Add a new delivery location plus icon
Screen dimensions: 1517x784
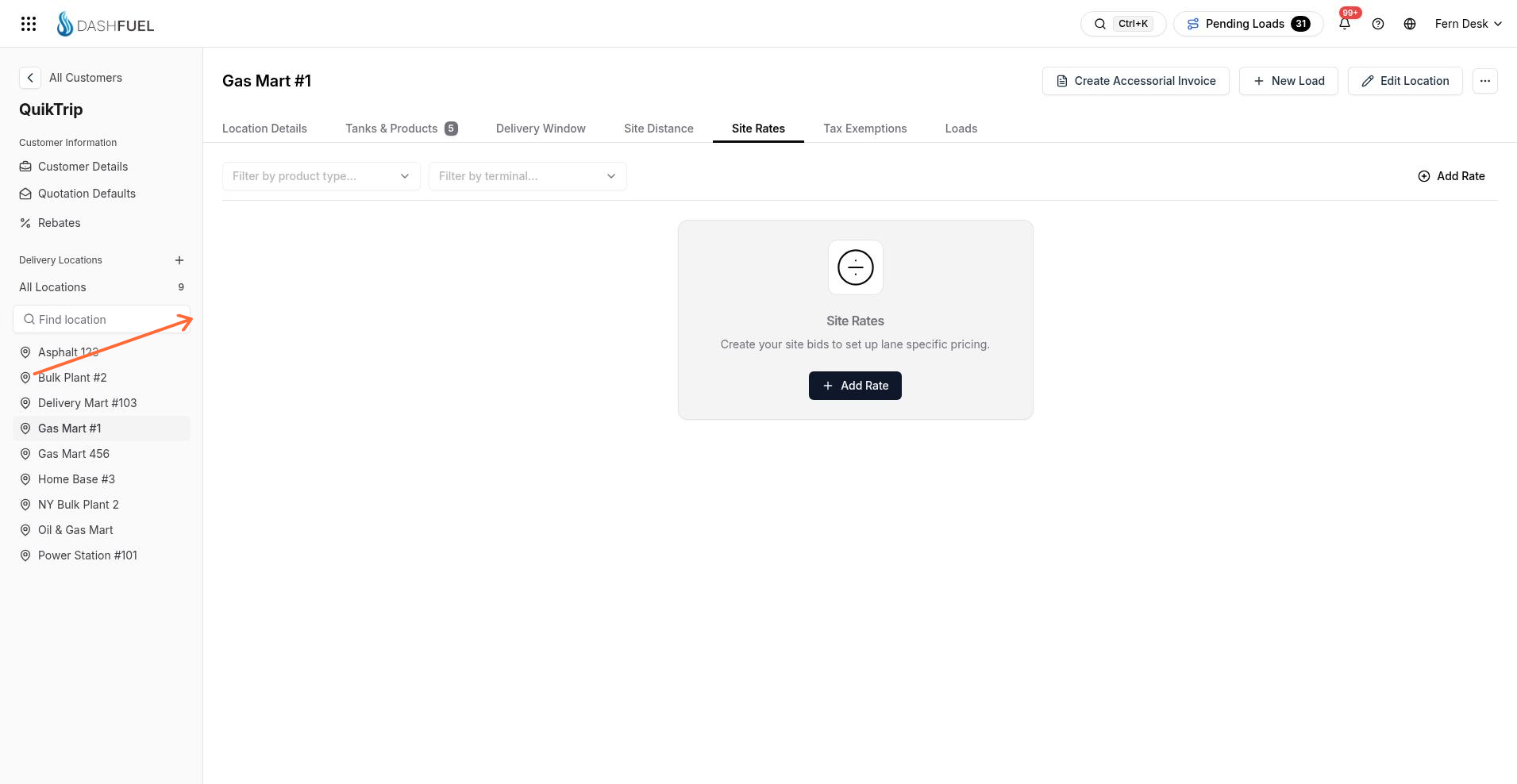[x=179, y=260]
